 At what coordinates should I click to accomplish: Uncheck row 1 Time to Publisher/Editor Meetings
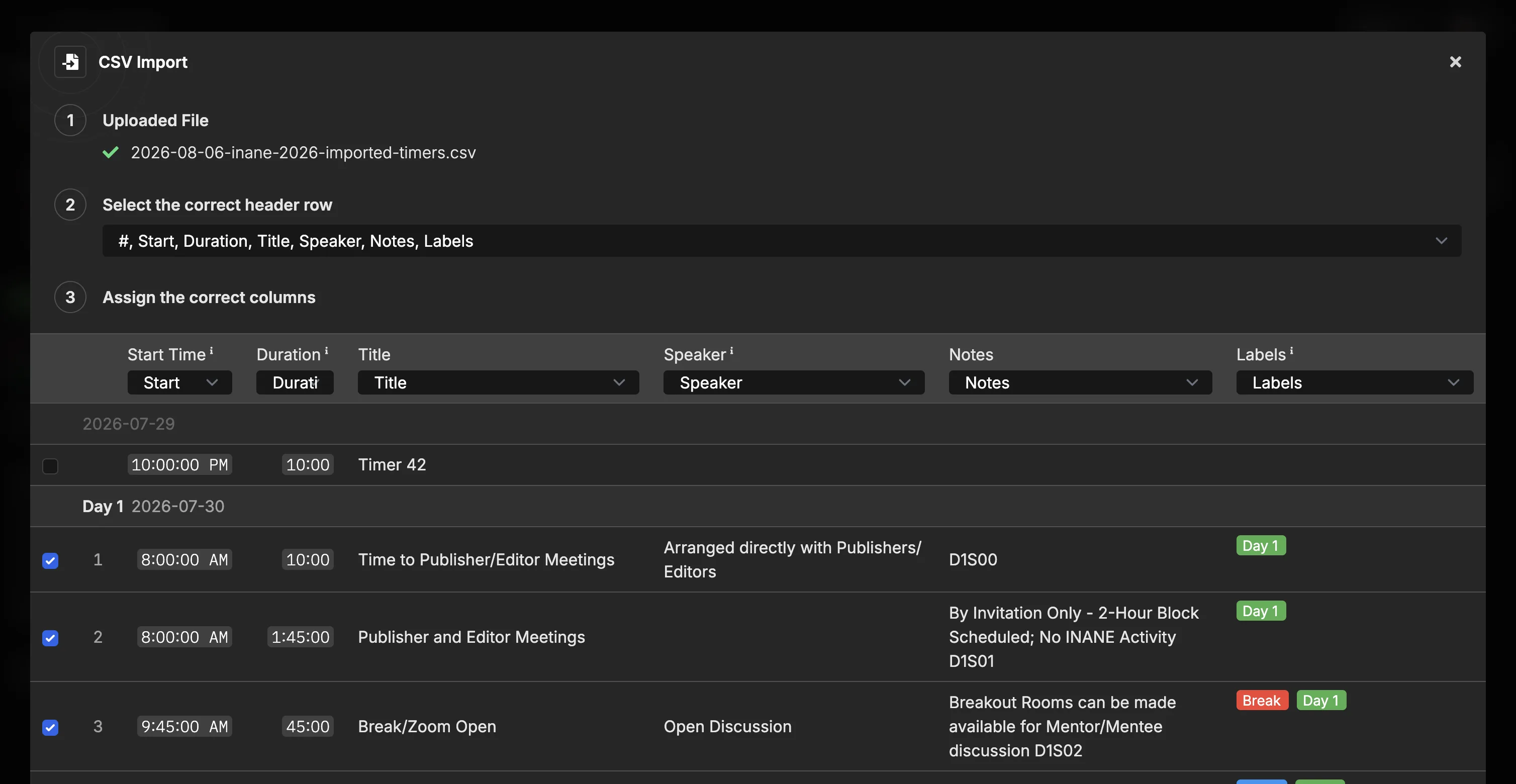click(51, 560)
